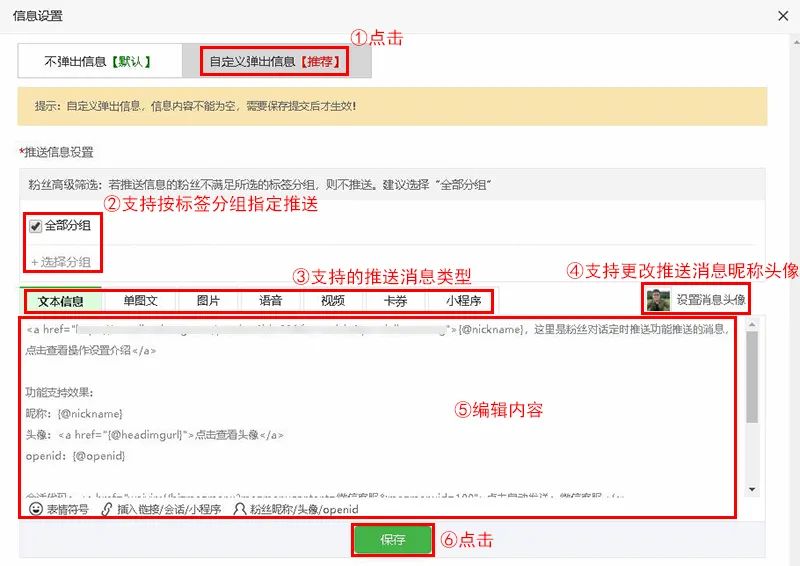
Task: Click the 头像 href headimgurl line in editor
Action: click(x=154, y=435)
